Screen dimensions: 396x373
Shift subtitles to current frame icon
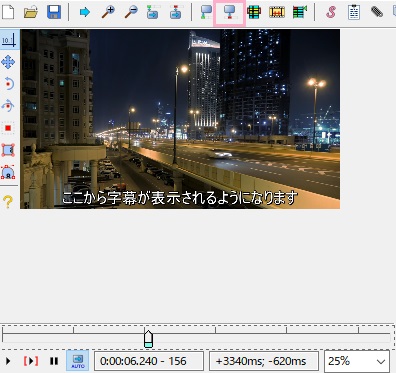pyautogui.click(x=300, y=12)
